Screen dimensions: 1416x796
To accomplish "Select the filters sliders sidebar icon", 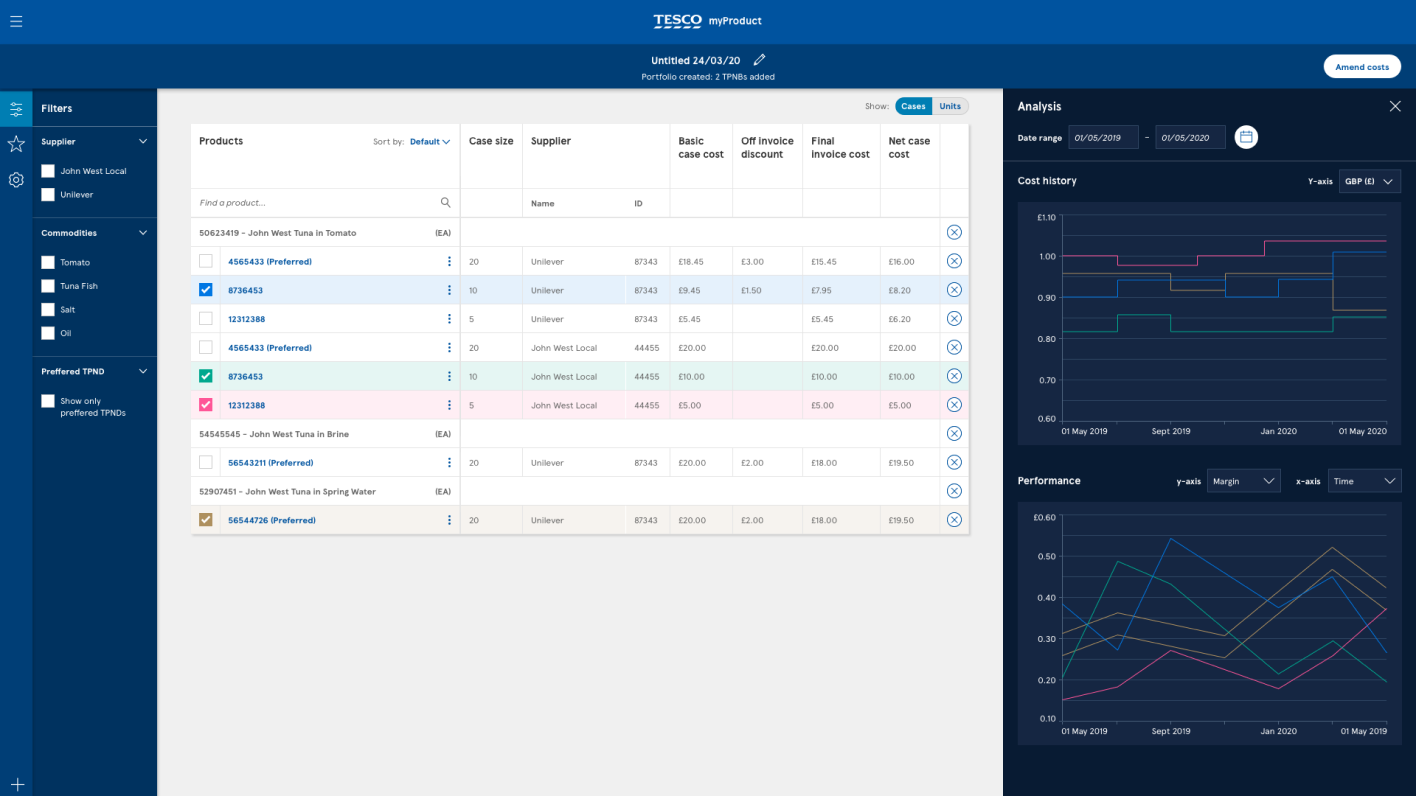I will [x=16, y=109].
